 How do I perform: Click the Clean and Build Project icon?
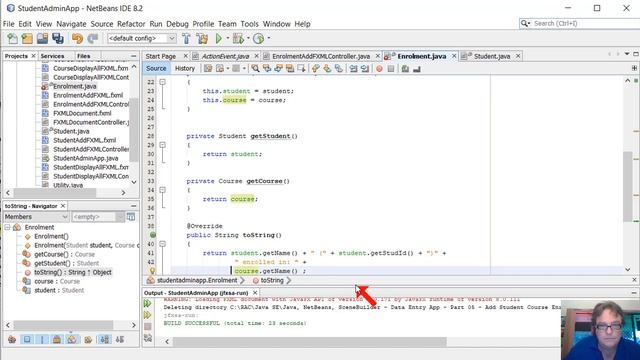pyautogui.click(x=202, y=38)
